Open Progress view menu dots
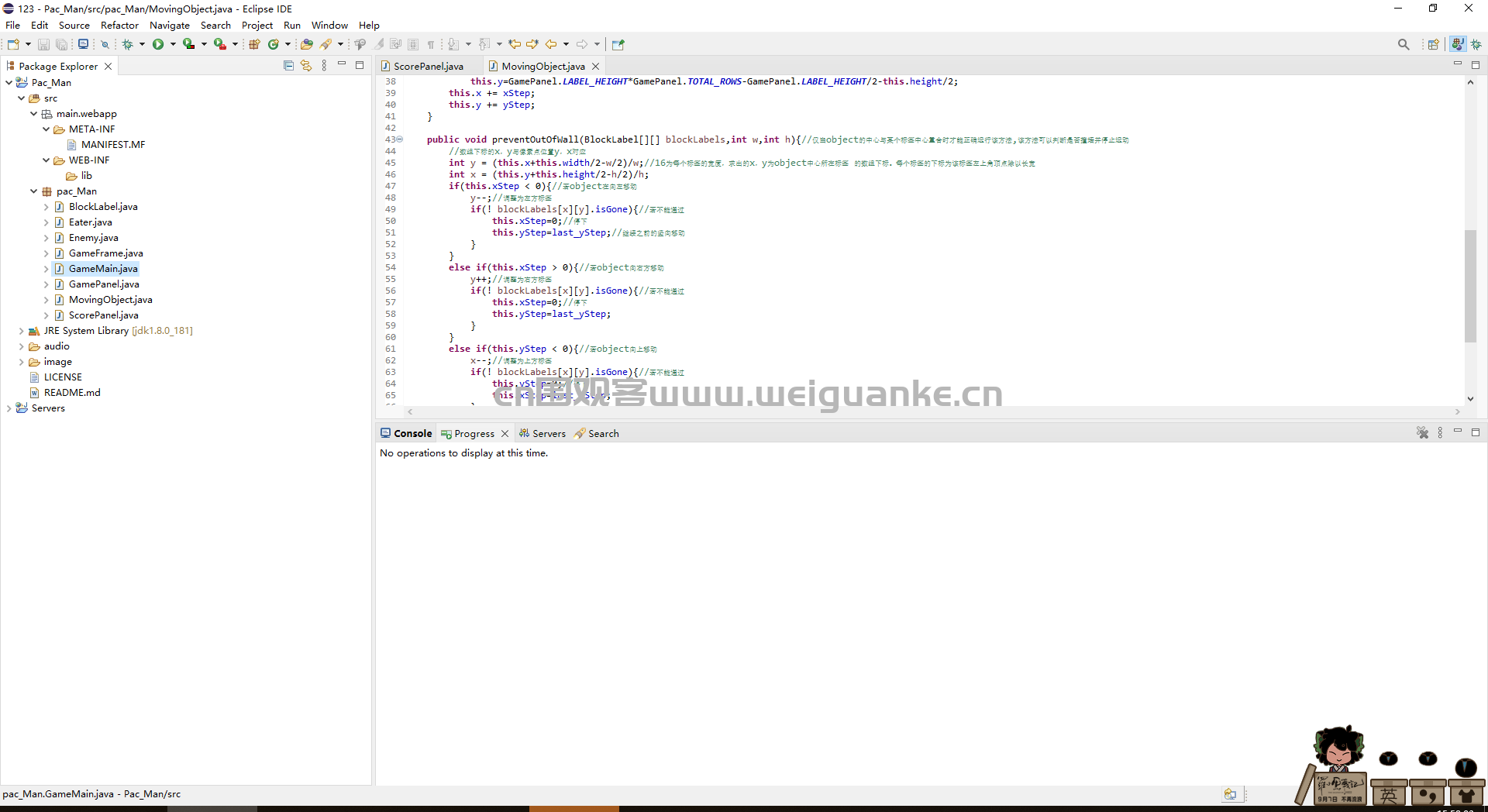Viewport: 1488px width, 812px height. (x=1440, y=433)
